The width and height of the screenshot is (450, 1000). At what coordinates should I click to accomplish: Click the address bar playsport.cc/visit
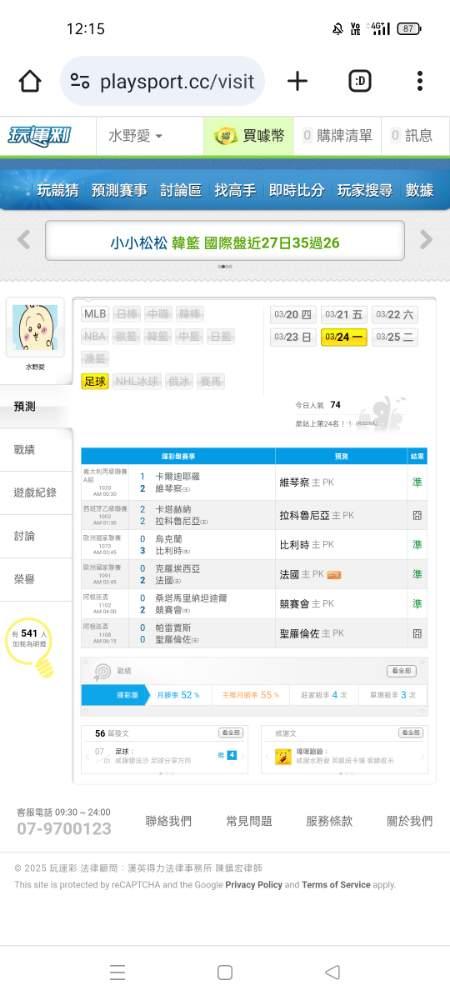coord(163,81)
